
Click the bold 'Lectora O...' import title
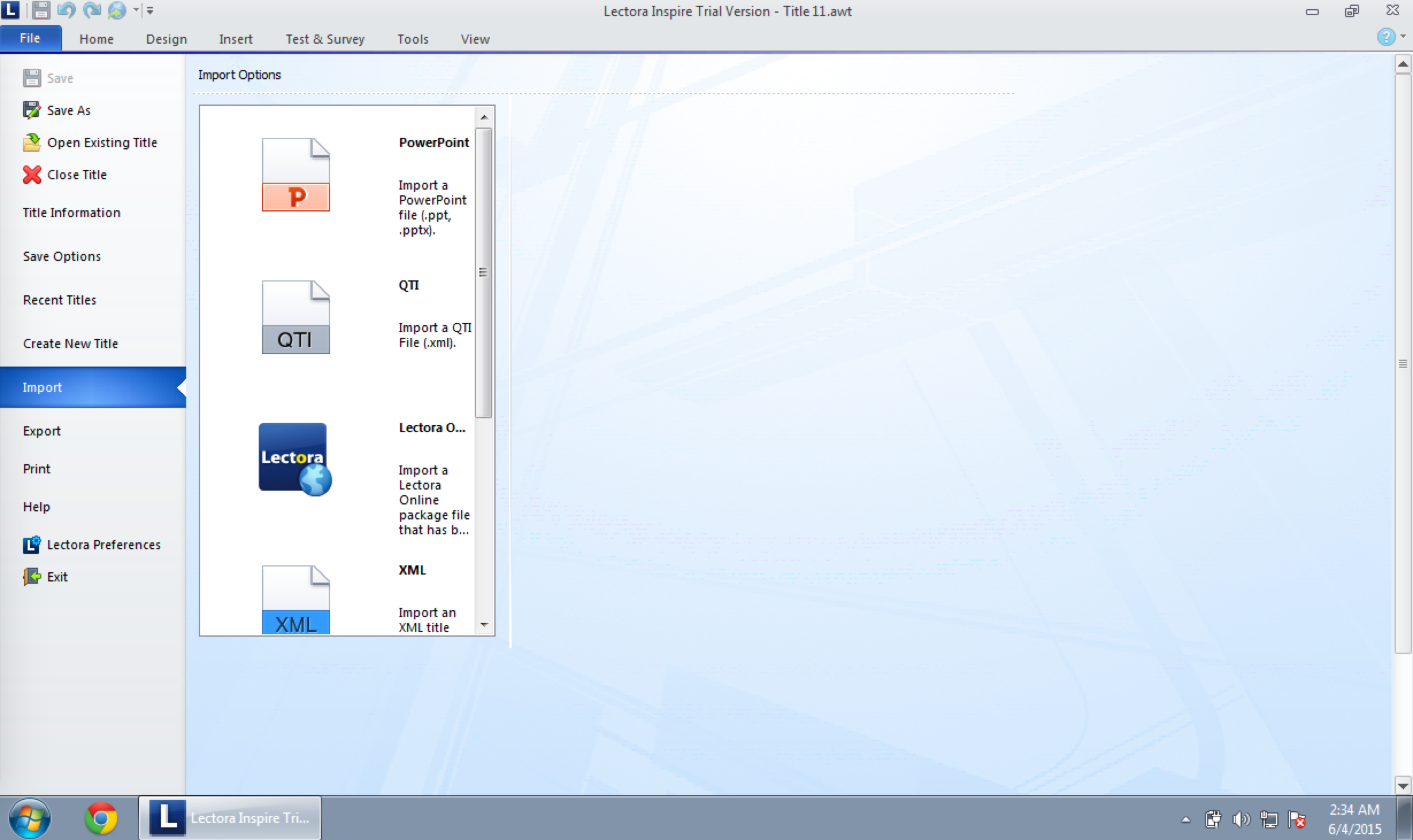point(432,427)
